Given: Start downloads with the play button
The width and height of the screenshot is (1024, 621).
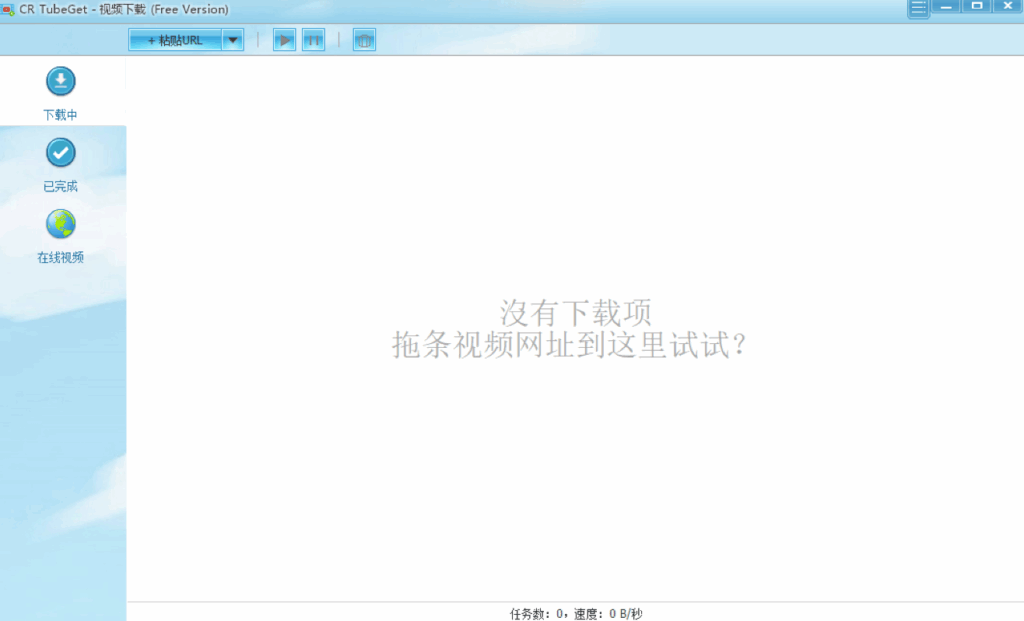Looking at the screenshot, I should tap(284, 40).
